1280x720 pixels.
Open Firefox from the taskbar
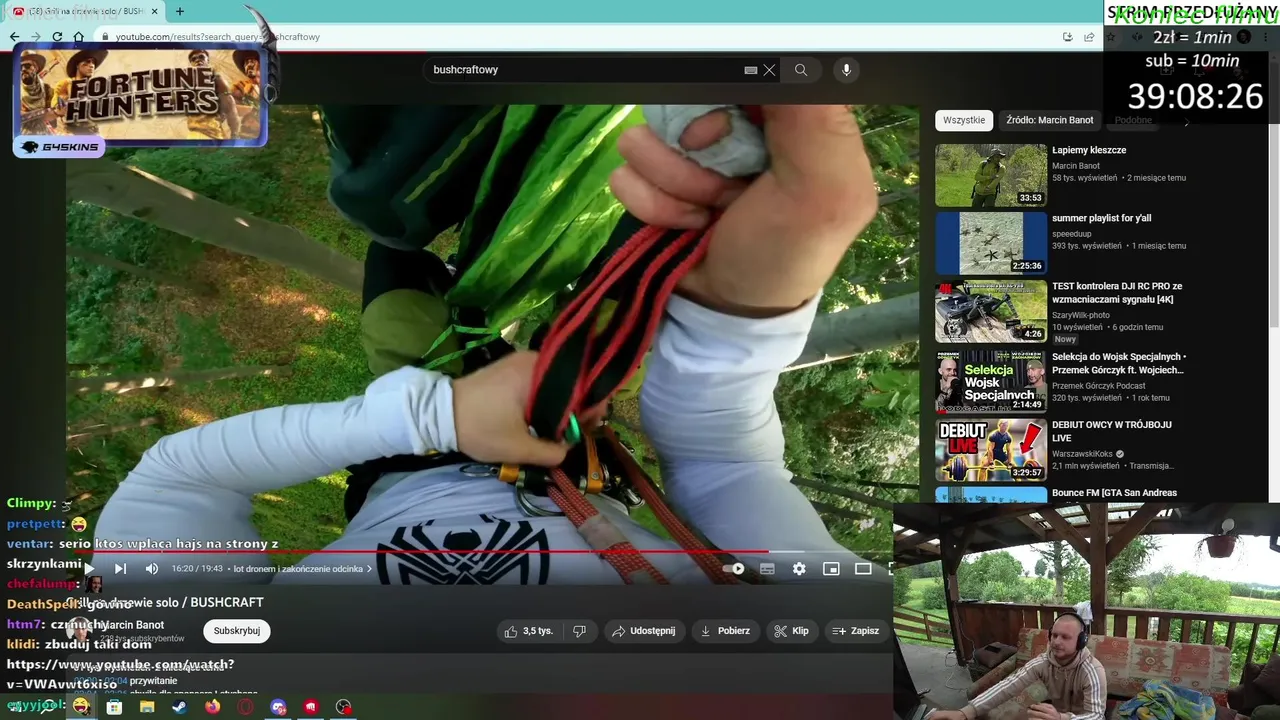click(212, 707)
